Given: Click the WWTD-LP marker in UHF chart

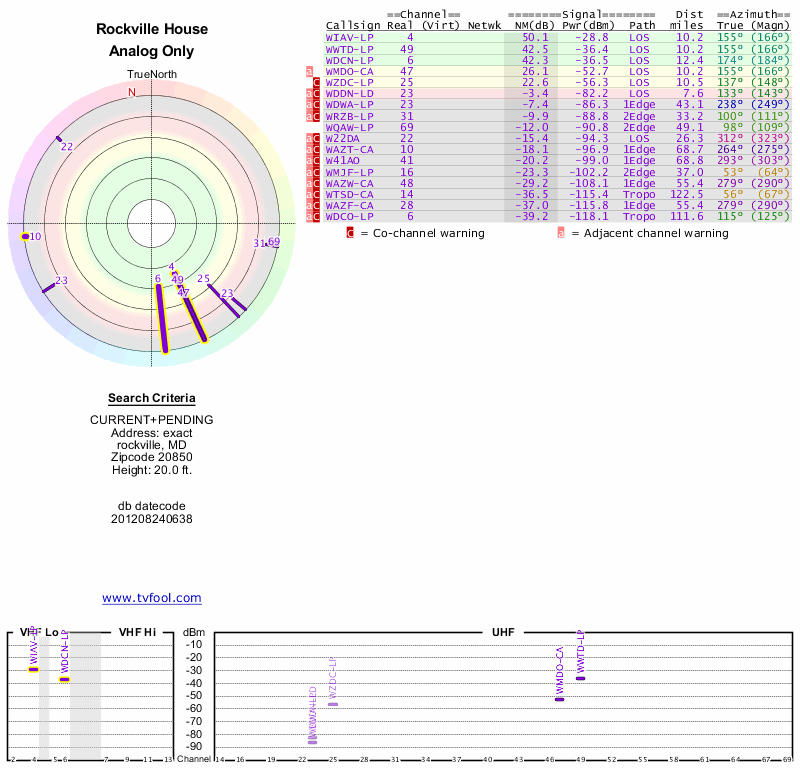Looking at the screenshot, I should click(581, 679).
